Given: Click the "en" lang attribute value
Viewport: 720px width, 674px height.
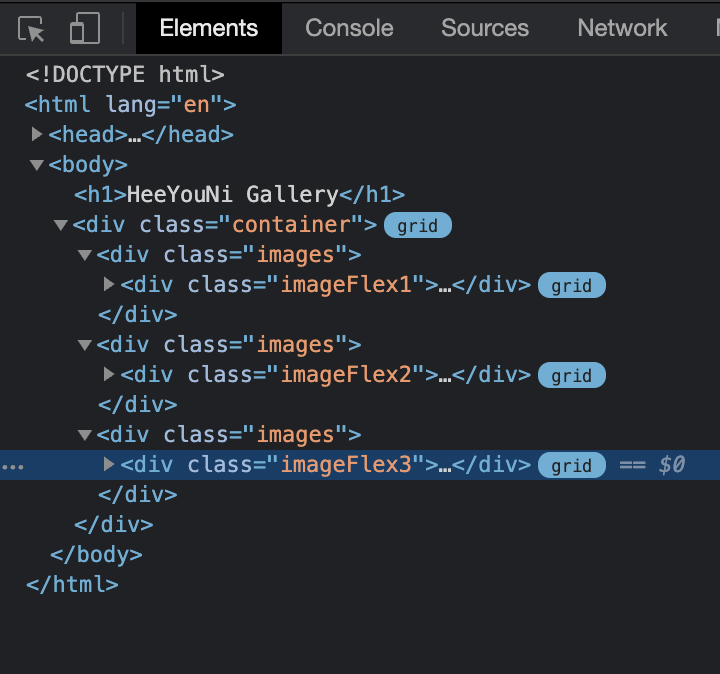Looking at the screenshot, I should 197,105.
